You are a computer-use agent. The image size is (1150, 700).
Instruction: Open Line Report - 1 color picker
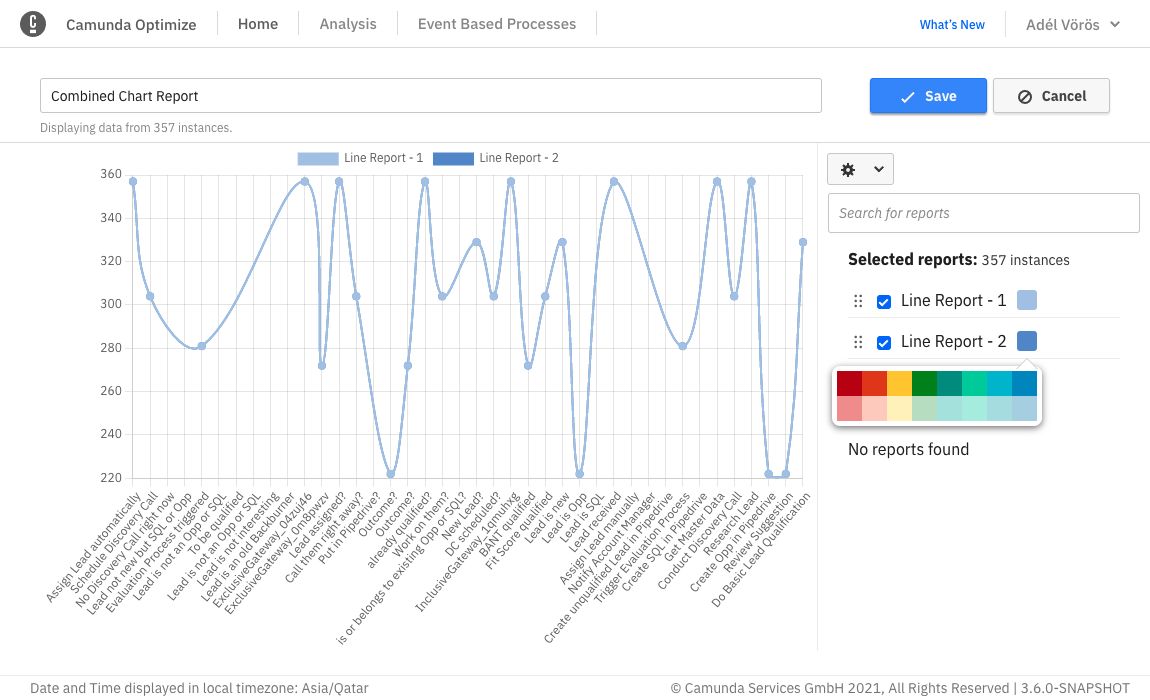[x=1027, y=300]
